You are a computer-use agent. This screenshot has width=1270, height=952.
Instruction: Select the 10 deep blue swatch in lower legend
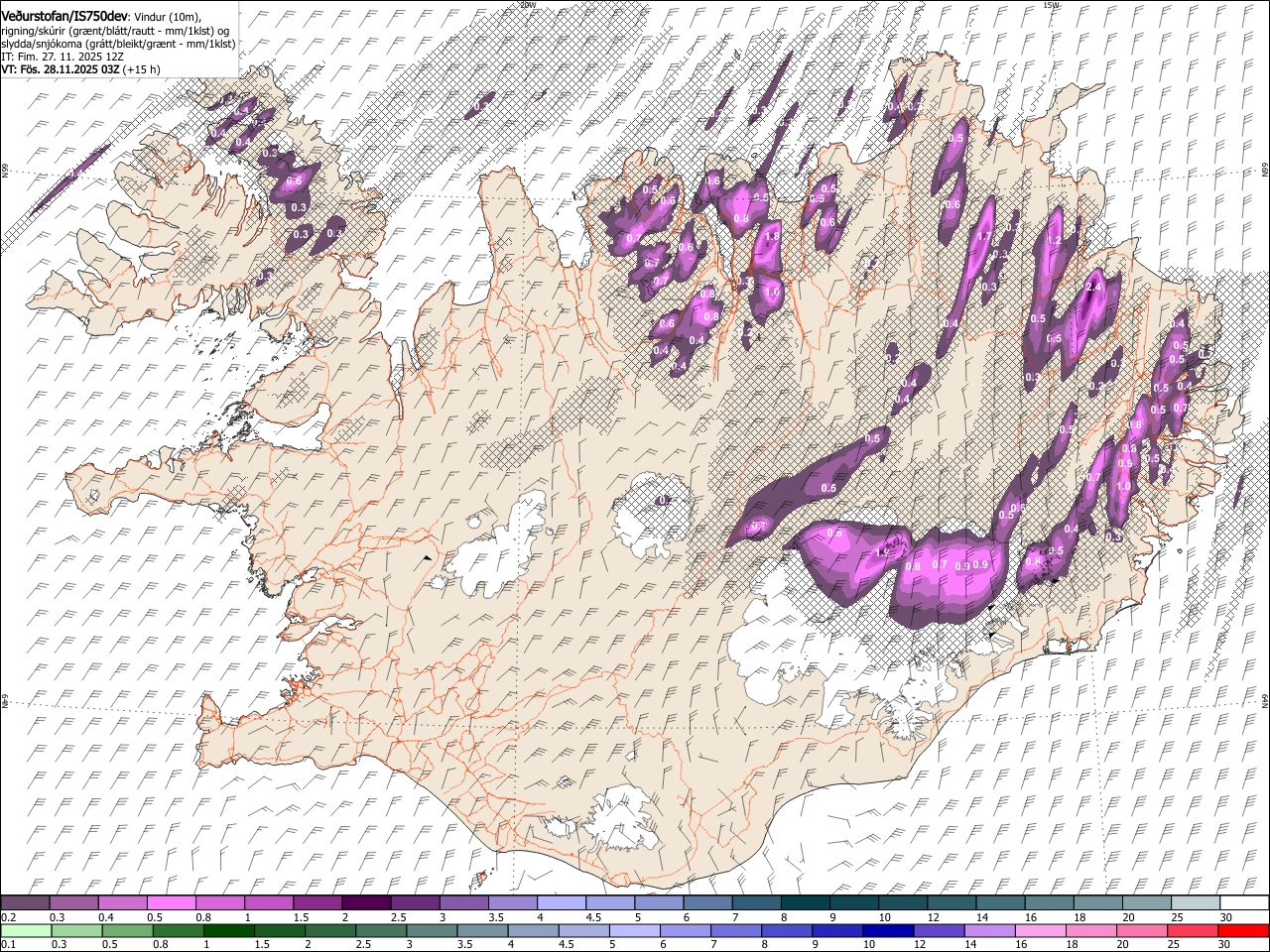click(x=889, y=931)
